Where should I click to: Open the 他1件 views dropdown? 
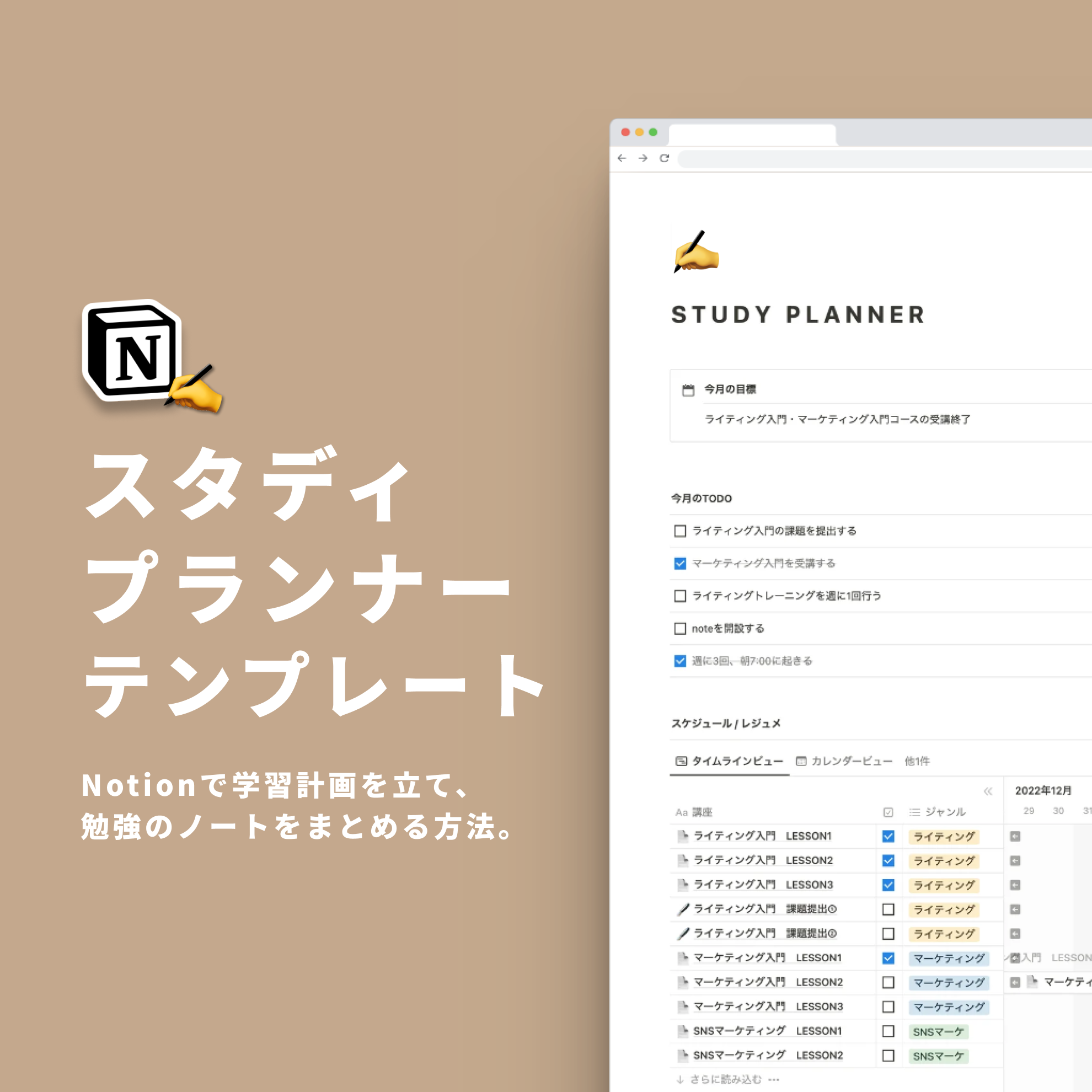(x=917, y=761)
